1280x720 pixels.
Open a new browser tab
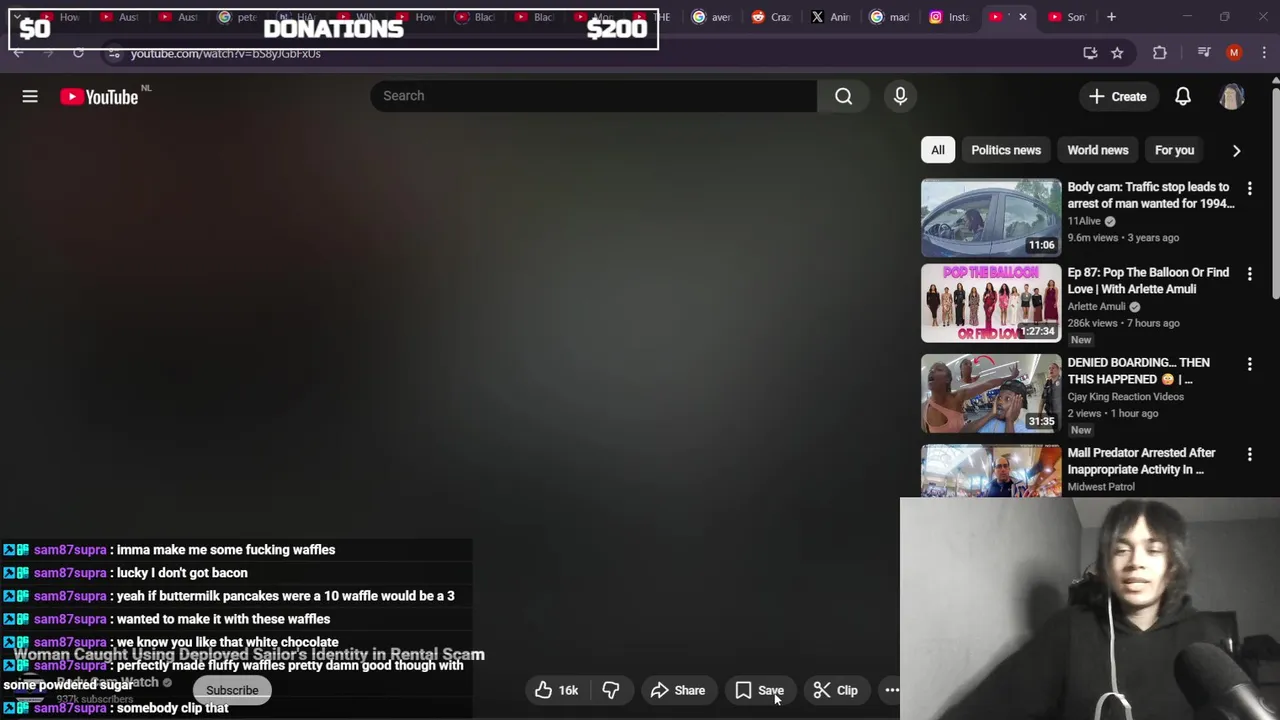[1111, 17]
